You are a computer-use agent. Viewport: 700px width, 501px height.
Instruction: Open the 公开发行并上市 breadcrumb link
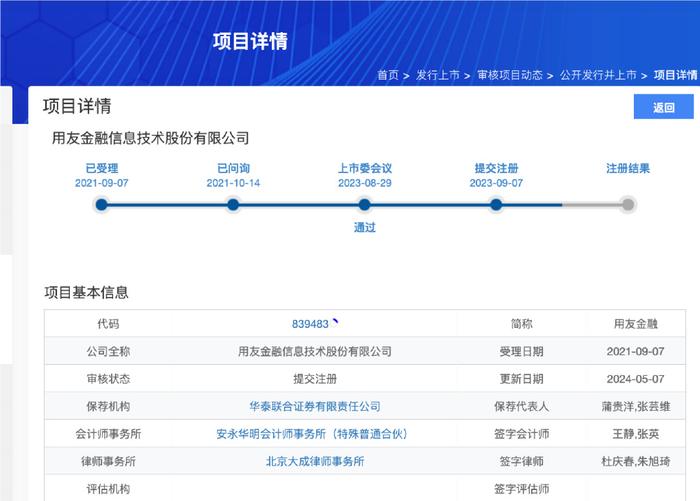coord(598,75)
